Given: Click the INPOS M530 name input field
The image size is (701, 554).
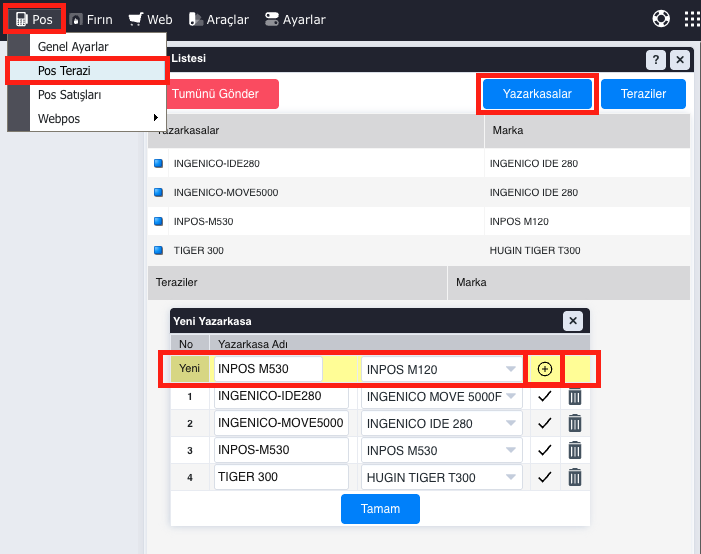Looking at the screenshot, I should (268, 369).
